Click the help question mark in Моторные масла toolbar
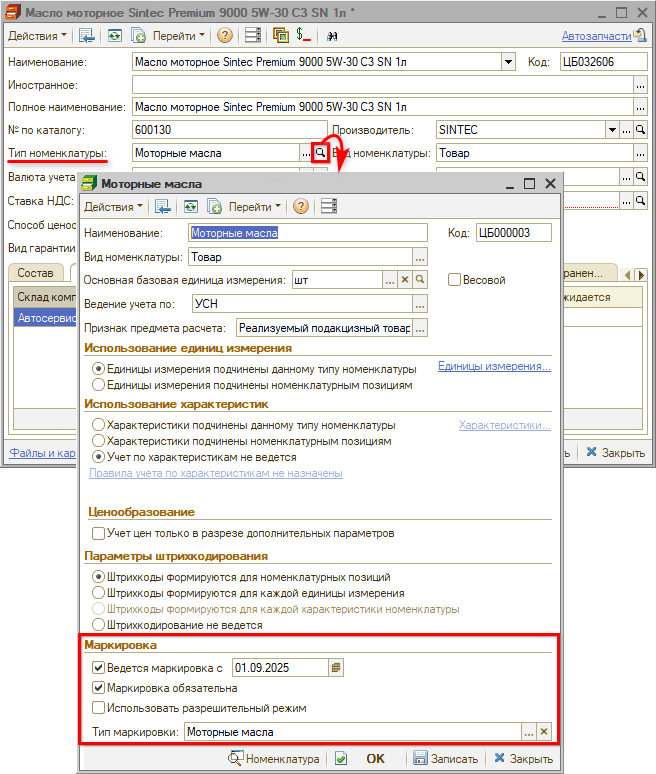The height and width of the screenshot is (774, 656). pyautogui.click(x=300, y=207)
